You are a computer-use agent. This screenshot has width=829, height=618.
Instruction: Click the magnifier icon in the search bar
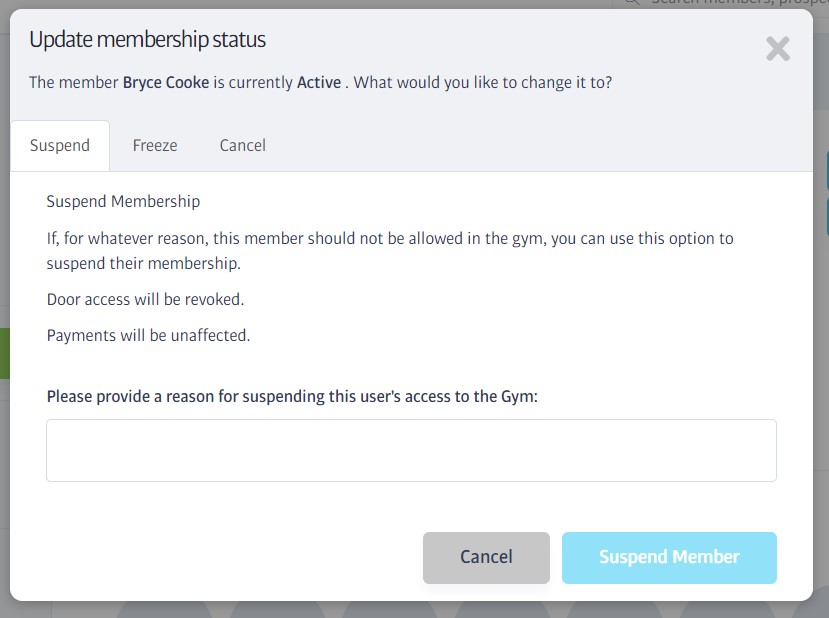[x=631, y=3]
